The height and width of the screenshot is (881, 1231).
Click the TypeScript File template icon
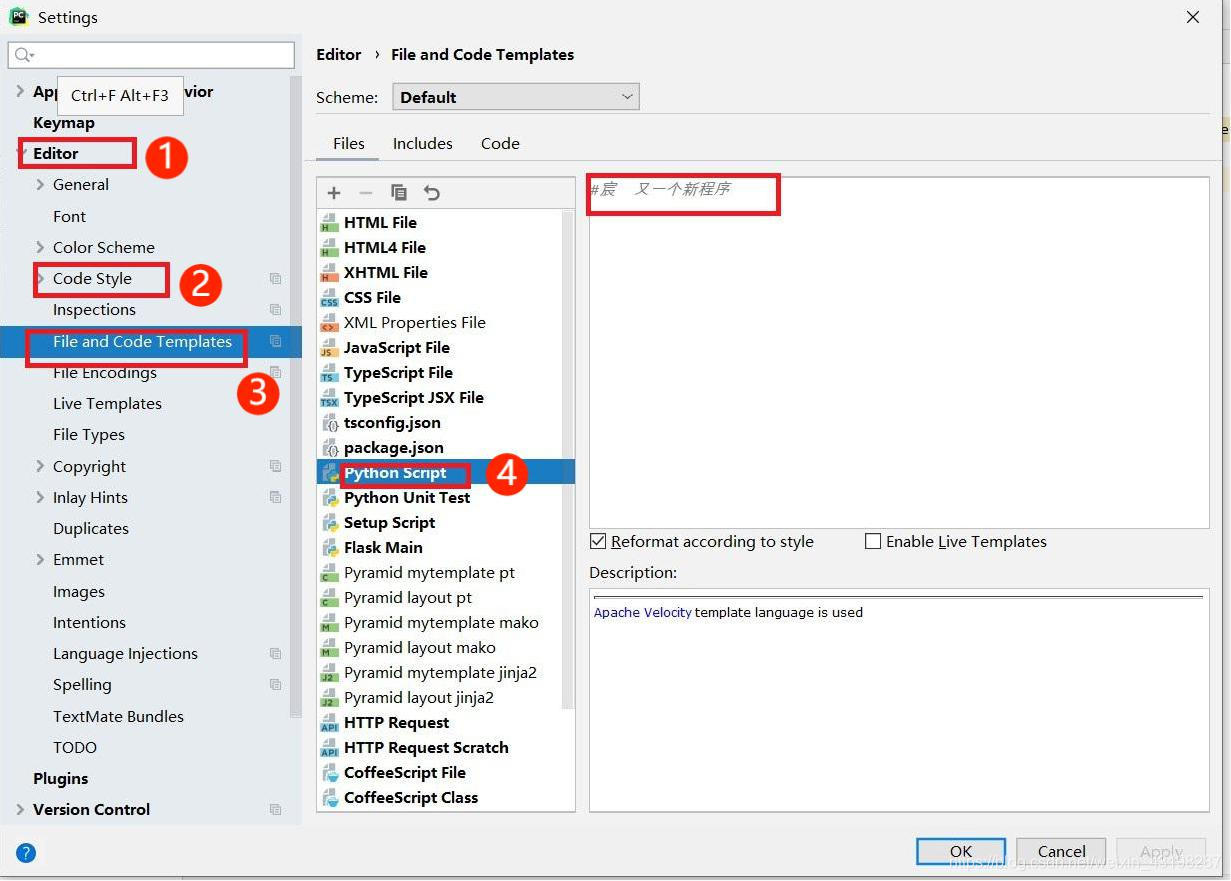329,373
